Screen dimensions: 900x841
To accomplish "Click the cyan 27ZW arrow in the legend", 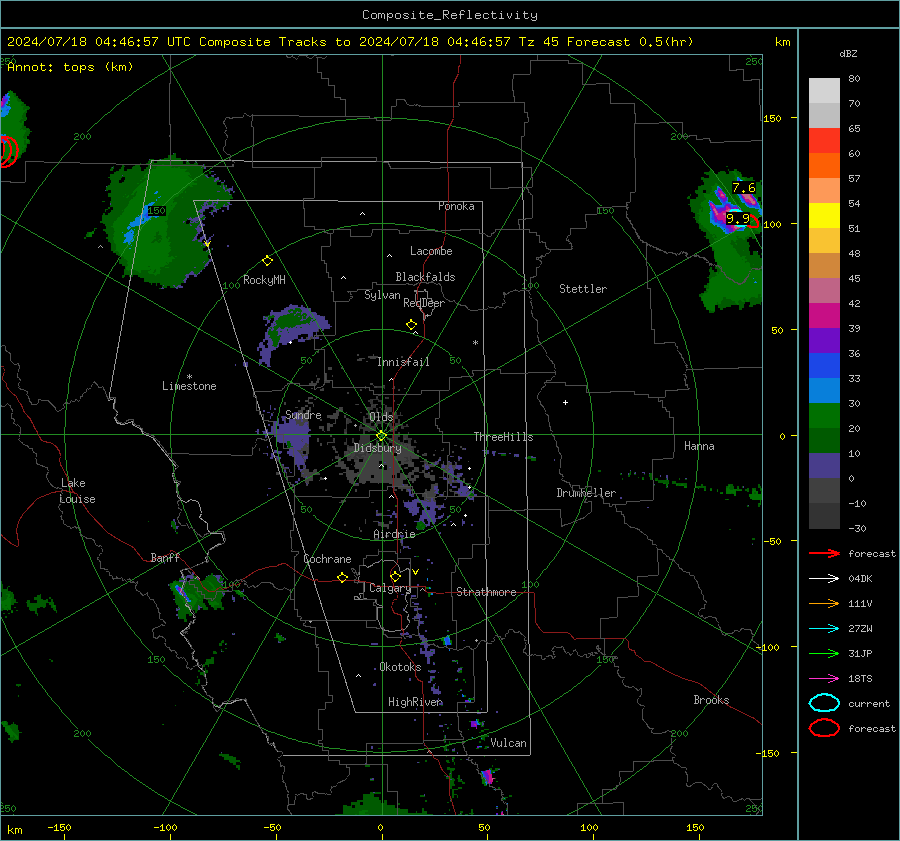I will coord(824,629).
